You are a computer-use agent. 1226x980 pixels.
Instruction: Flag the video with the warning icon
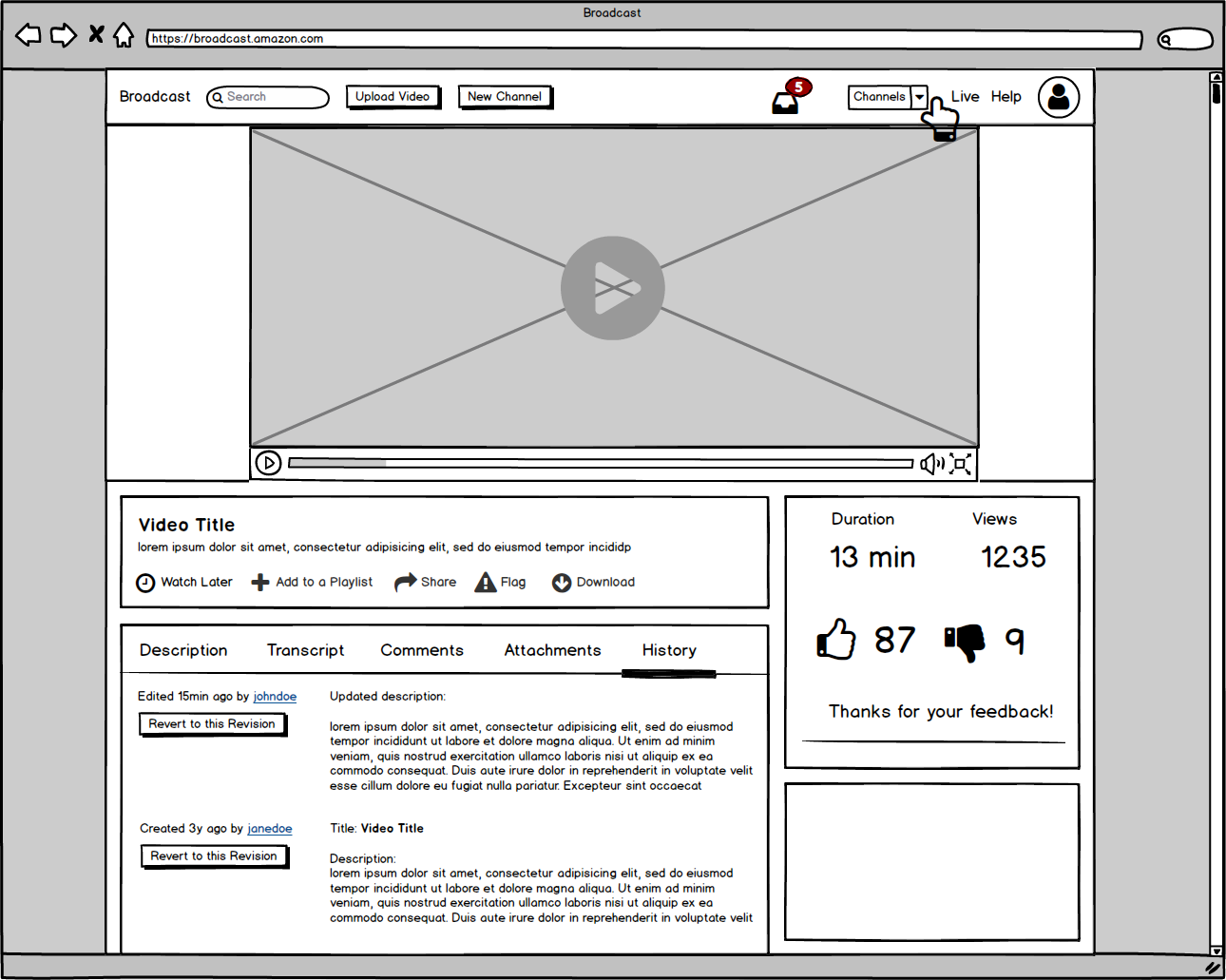486,582
